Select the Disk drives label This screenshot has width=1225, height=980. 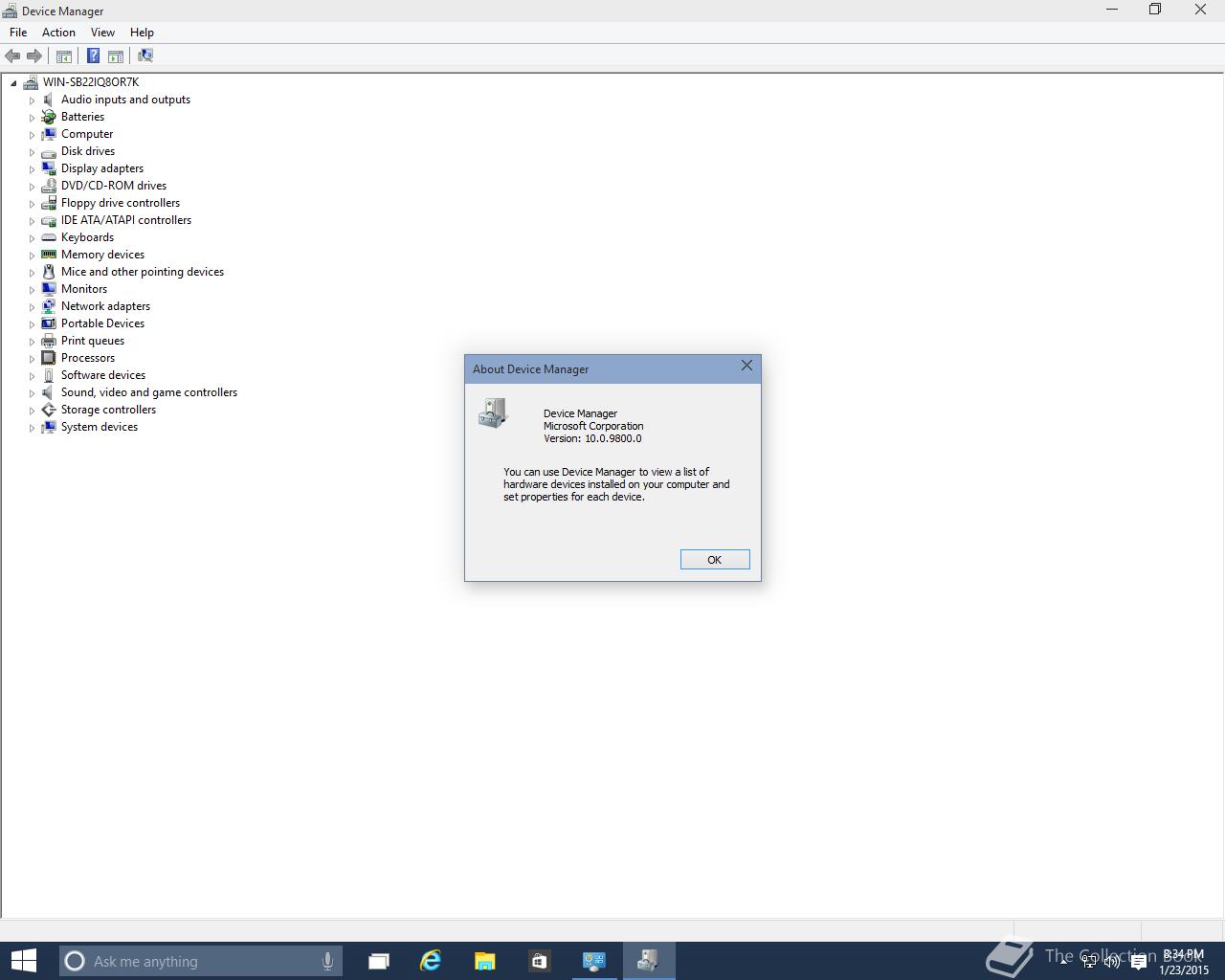pos(88,151)
